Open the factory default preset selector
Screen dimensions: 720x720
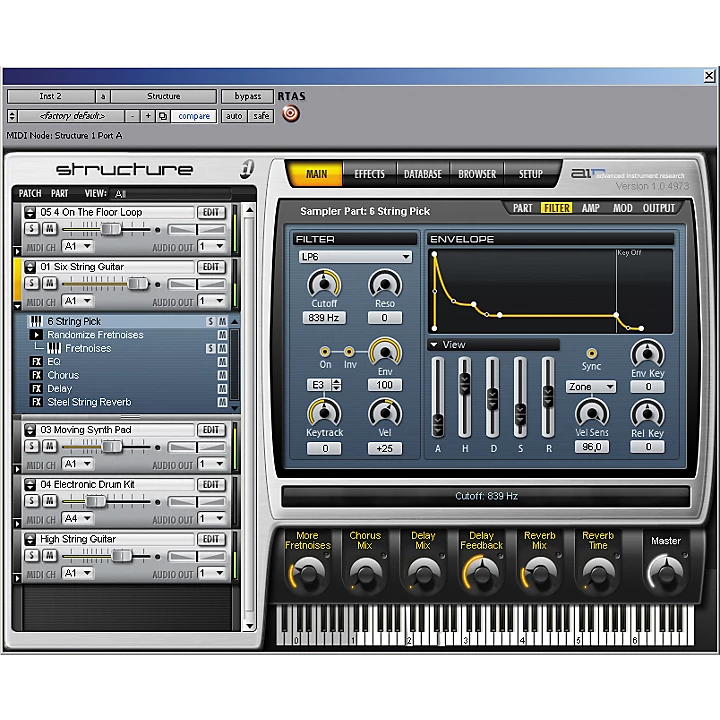[72, 116]
